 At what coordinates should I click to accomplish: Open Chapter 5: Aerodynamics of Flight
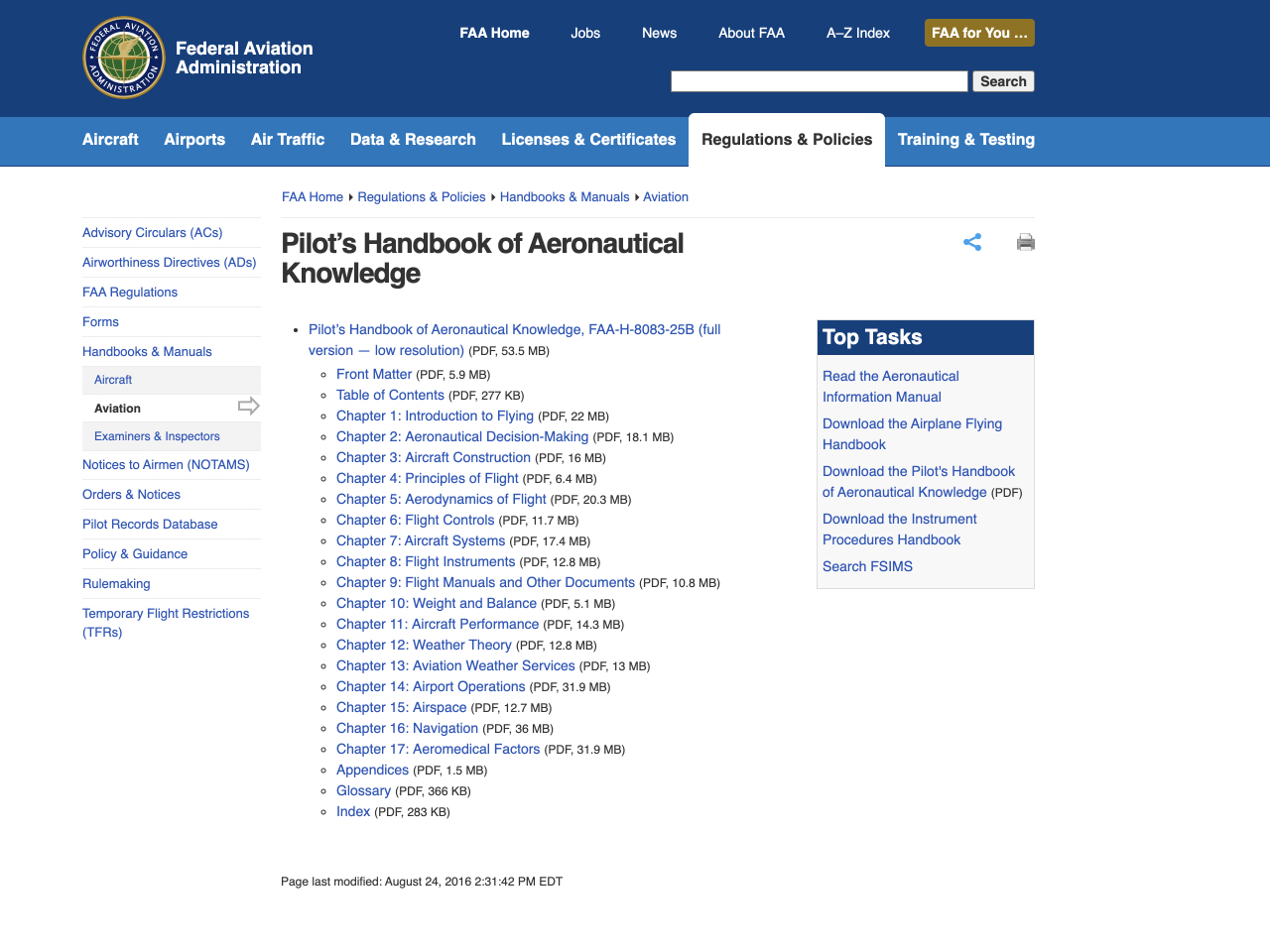[442, 499]
